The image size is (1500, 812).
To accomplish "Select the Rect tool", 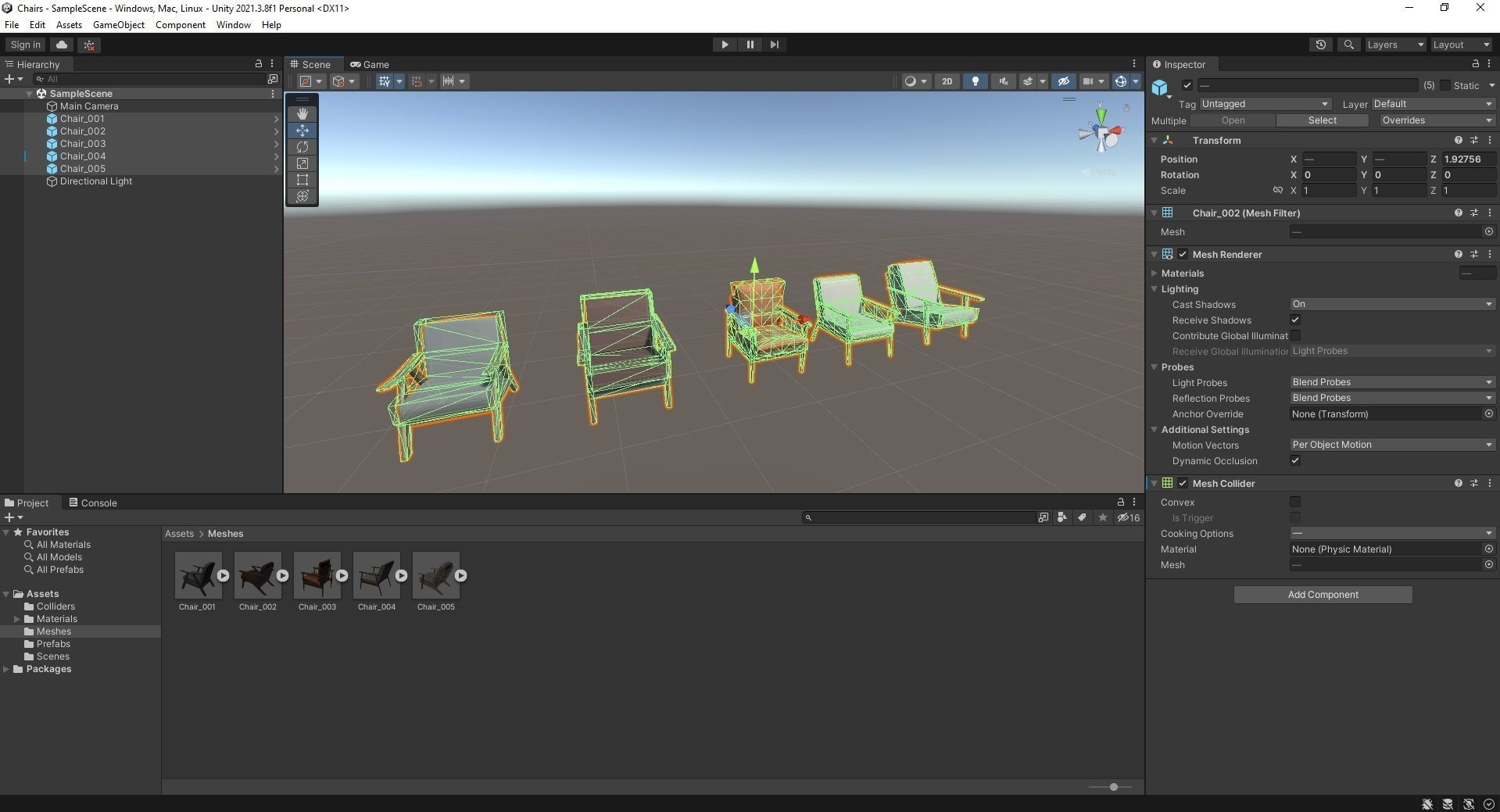I will 303,180.
